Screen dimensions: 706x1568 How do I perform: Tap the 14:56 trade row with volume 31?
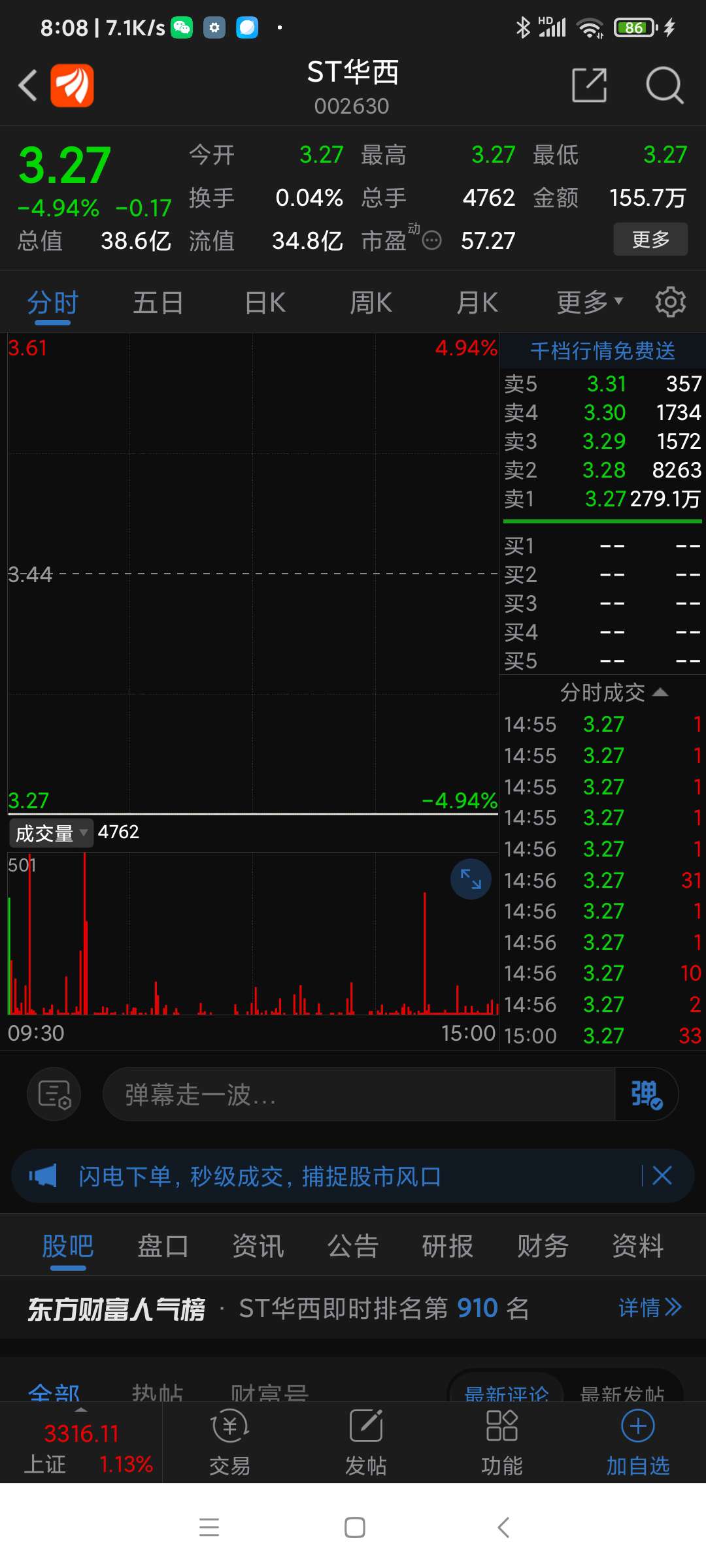(602, 880)
